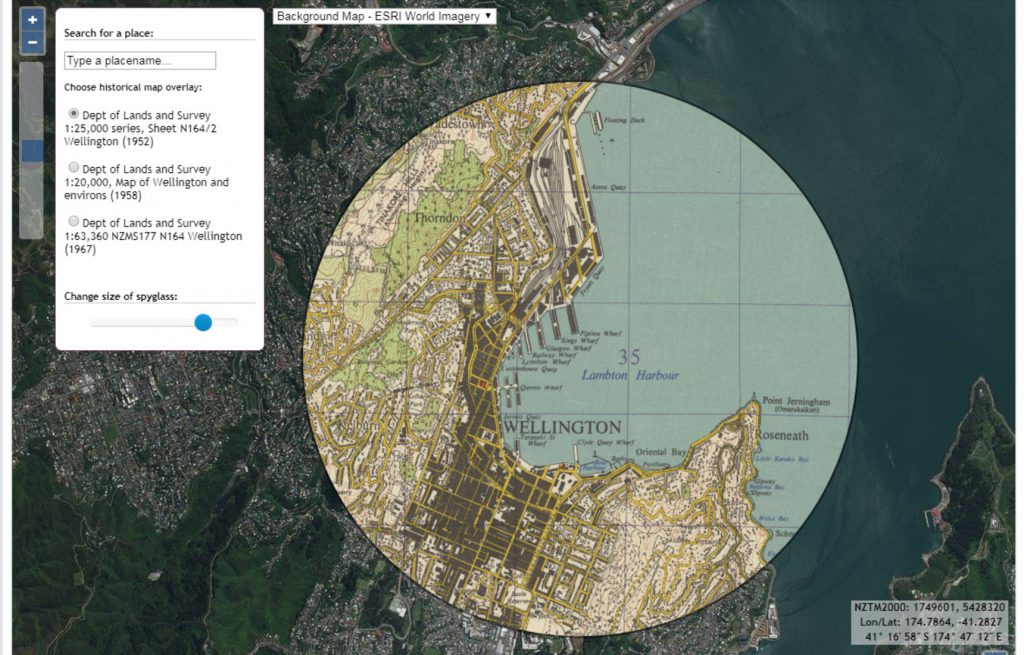The width and height of the screenshot is (1024, 655).
Task: Open the Background Map dropdown
Action: (384, 16)
